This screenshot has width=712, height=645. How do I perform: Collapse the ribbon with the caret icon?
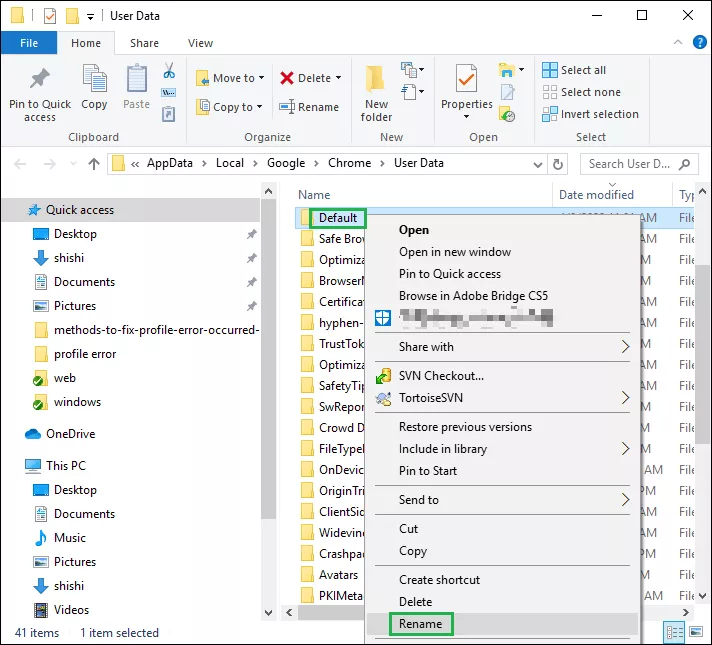[x=678, y=42]
